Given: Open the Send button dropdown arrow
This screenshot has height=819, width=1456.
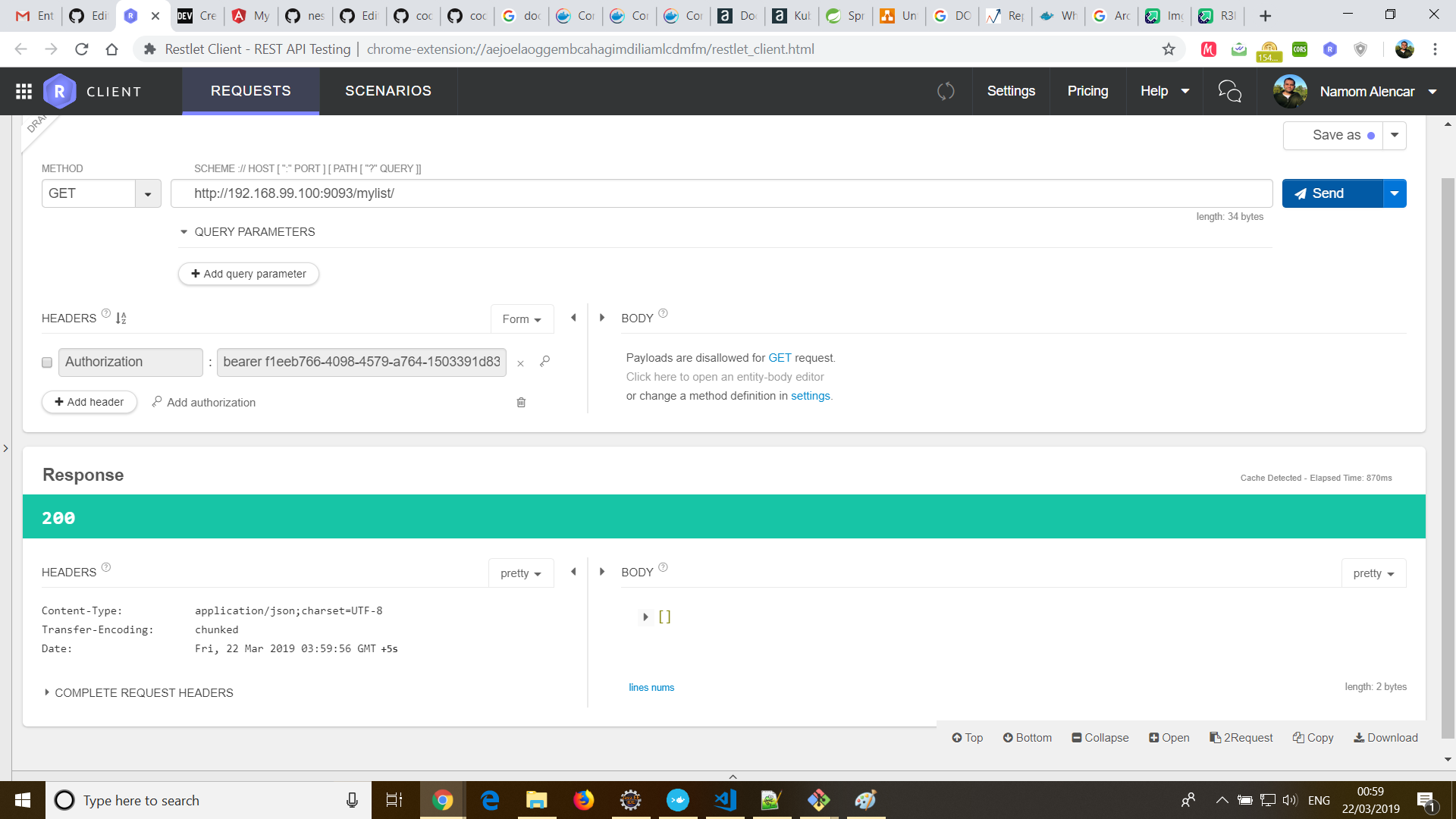Looking at the screenshot, I should click(x=1394, y=193).
